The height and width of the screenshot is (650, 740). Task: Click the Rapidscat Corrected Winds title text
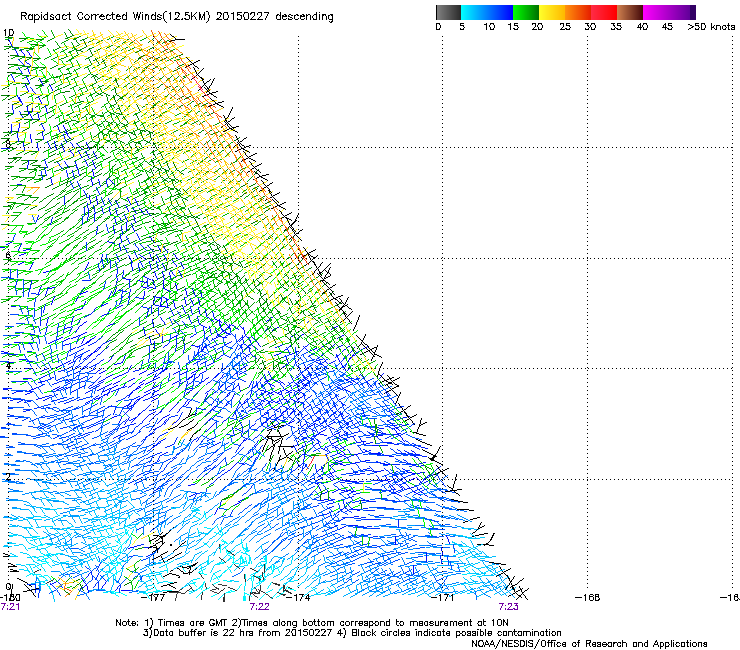coord(177,17)
